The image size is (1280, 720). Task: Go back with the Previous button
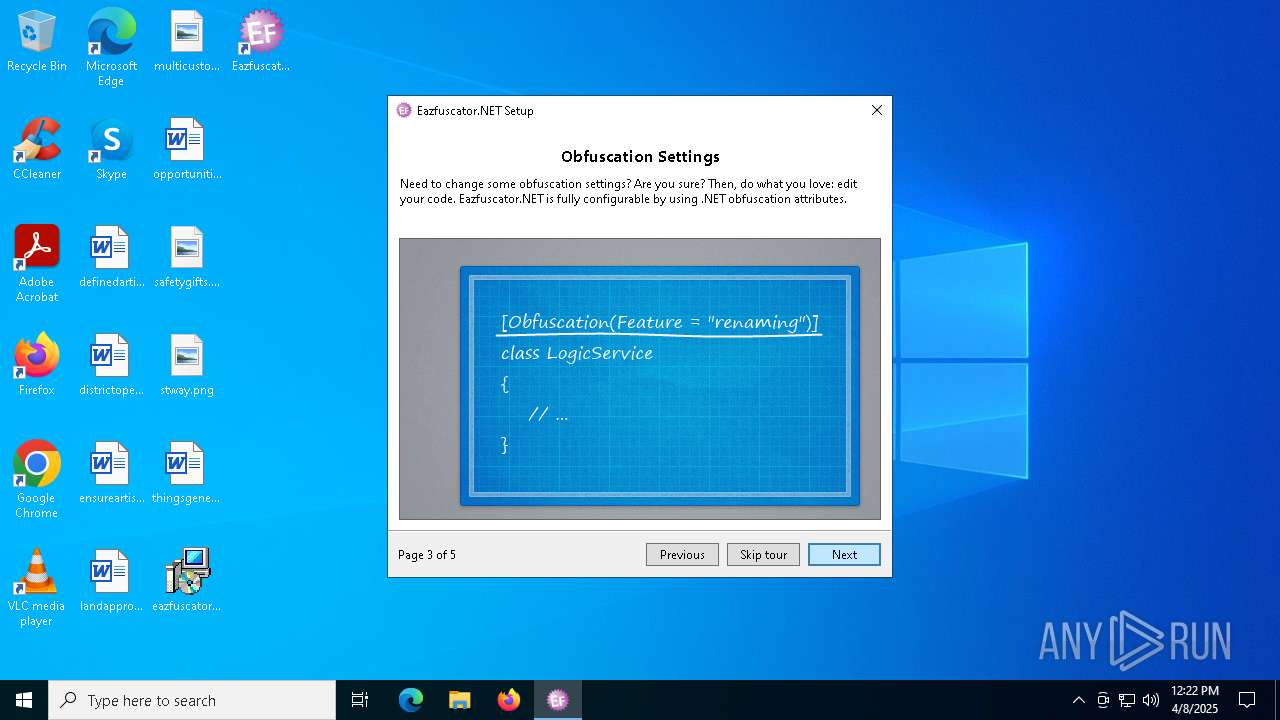pyautogui.click(x=682, y=555)
